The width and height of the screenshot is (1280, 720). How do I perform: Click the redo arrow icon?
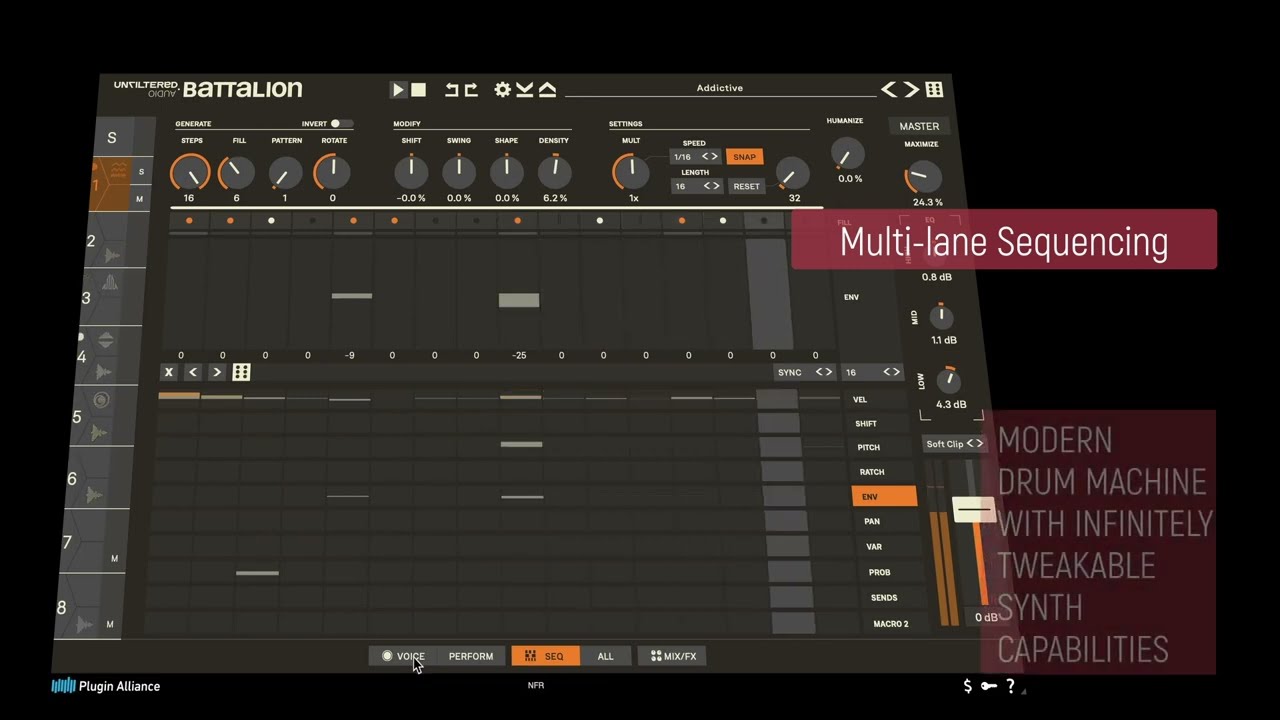471,90
